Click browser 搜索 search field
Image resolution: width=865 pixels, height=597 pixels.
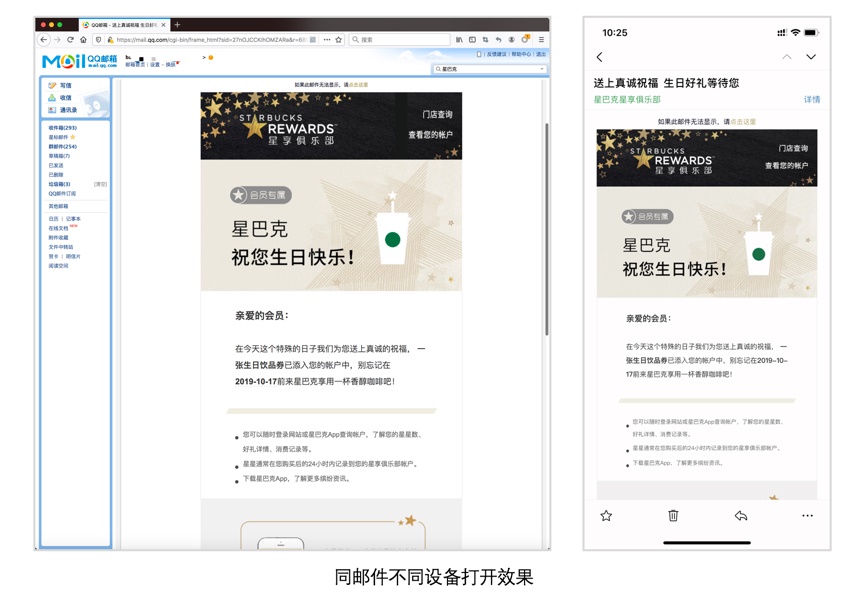[x=400, y=40]
